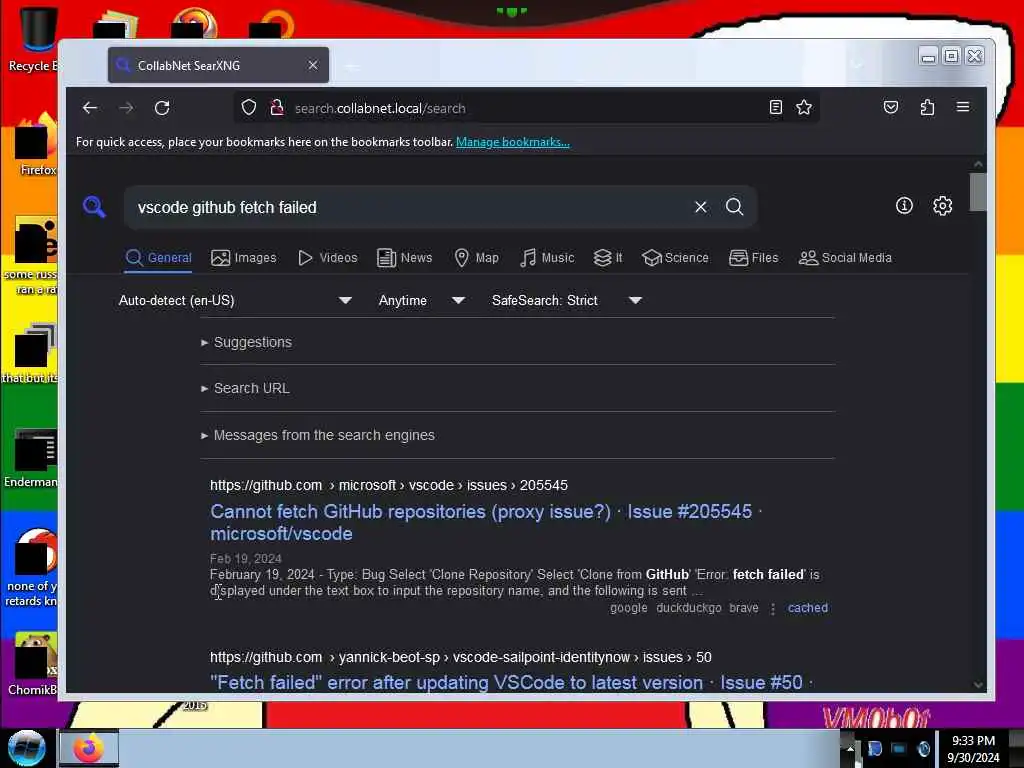This screenshot has height=768, width=1024.
Task: Open Cannot fetch GitHub repositories result
Action: click(x=486, y=522)
